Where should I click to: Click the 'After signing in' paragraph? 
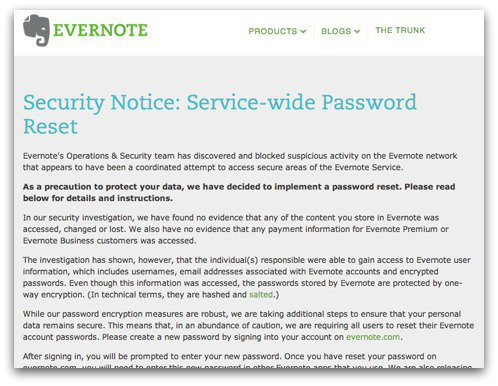click(247, 362)
